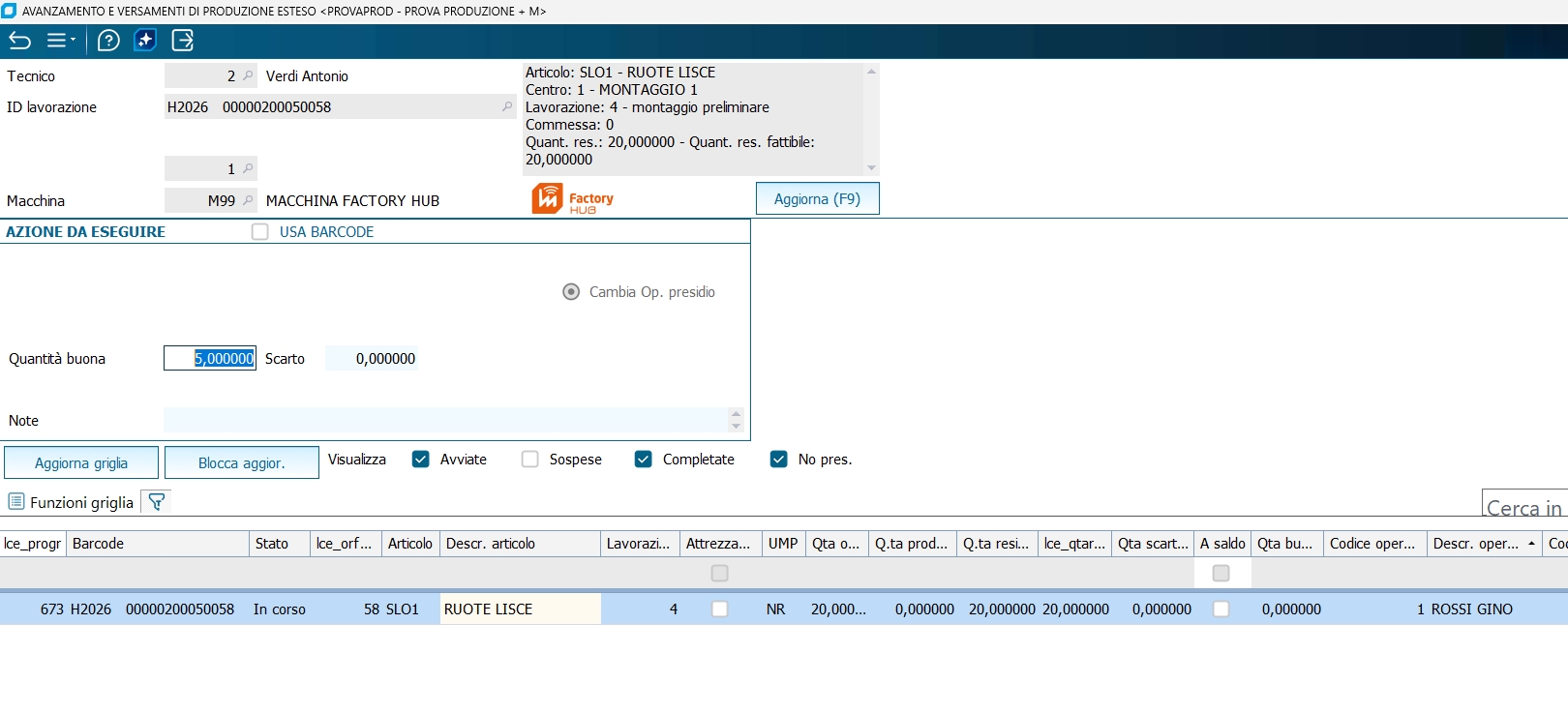Image resolution: width=1568 pixels, height=713 pixels.
Task: Click the Aggiorna (F9) button
Action: click(x=817, y=199)
